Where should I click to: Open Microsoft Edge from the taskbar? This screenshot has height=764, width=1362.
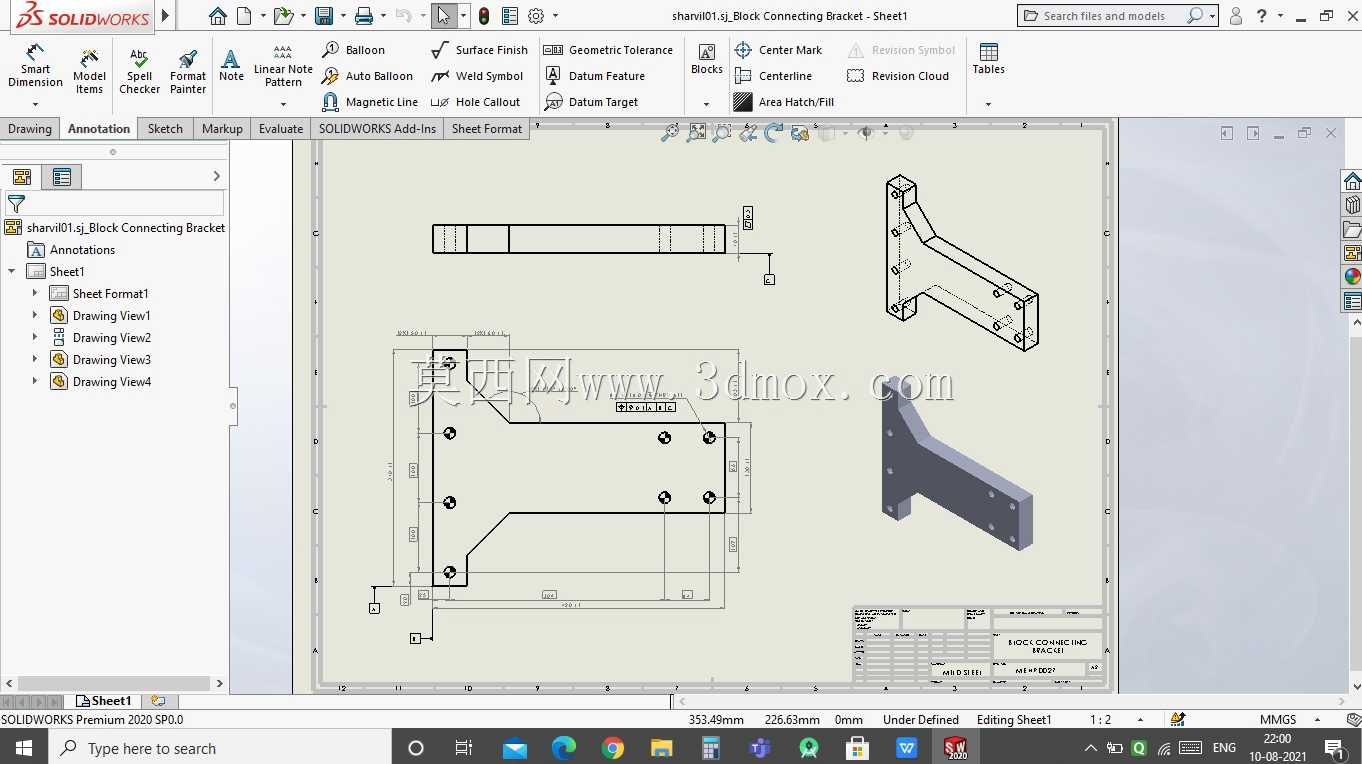[564, 748]
